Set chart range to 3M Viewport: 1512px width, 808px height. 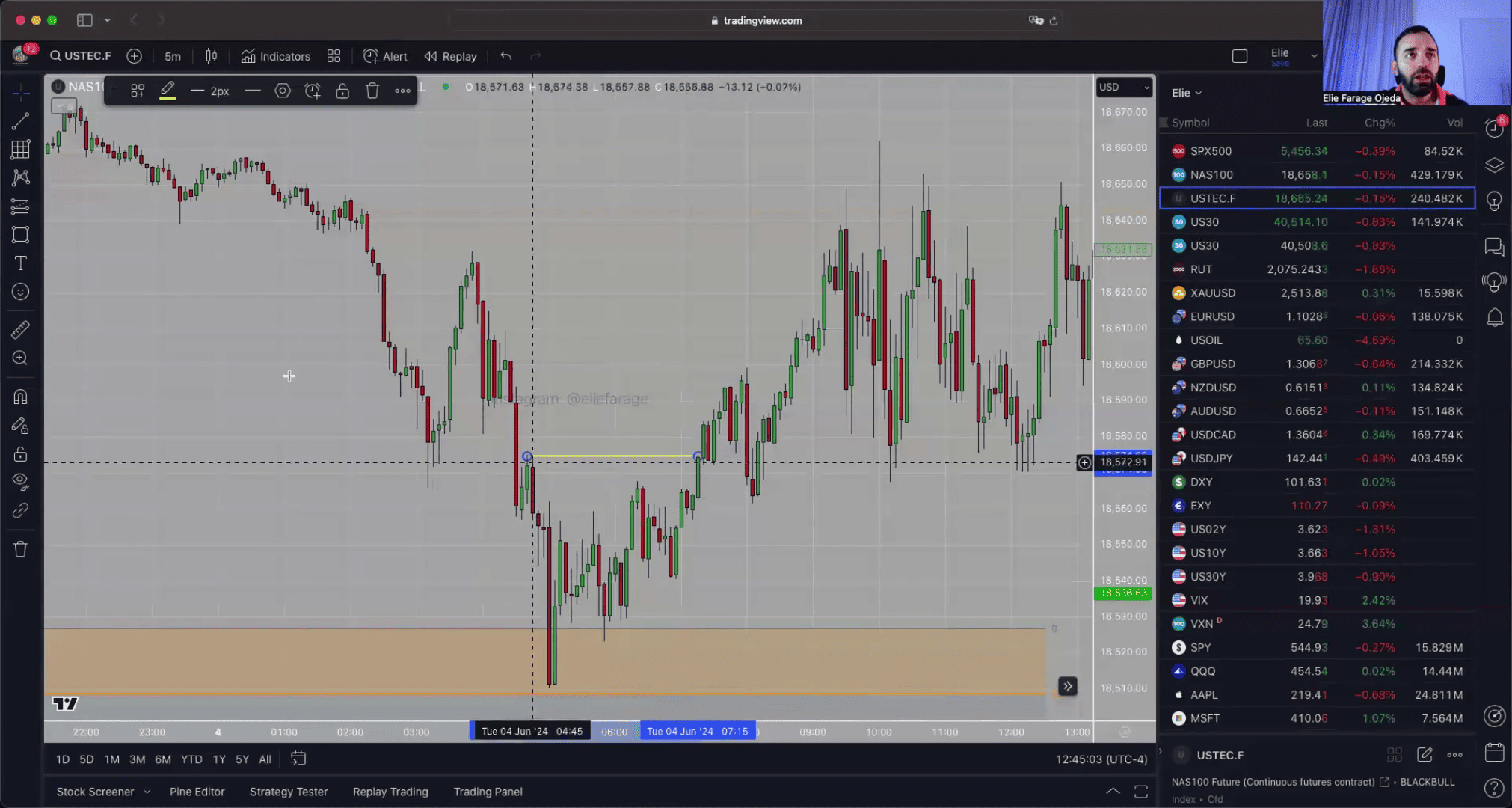click(x=137, y=759)
